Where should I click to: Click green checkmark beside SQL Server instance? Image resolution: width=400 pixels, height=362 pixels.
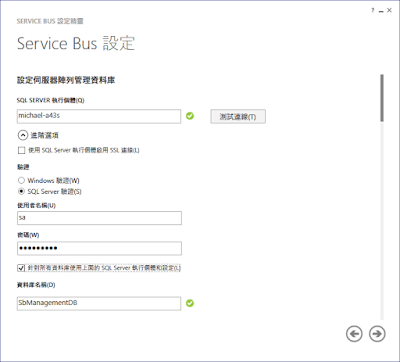coord(190,116)
